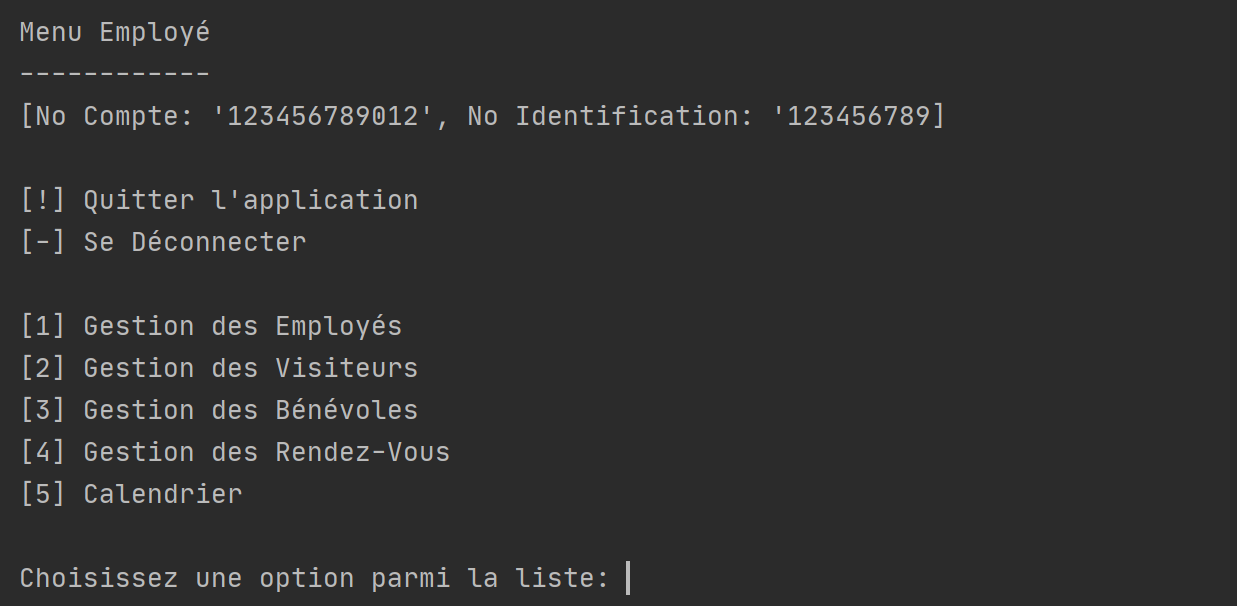
Task: Click the input cursor after 'Choisissez une option'
Action: click(627, 578)
